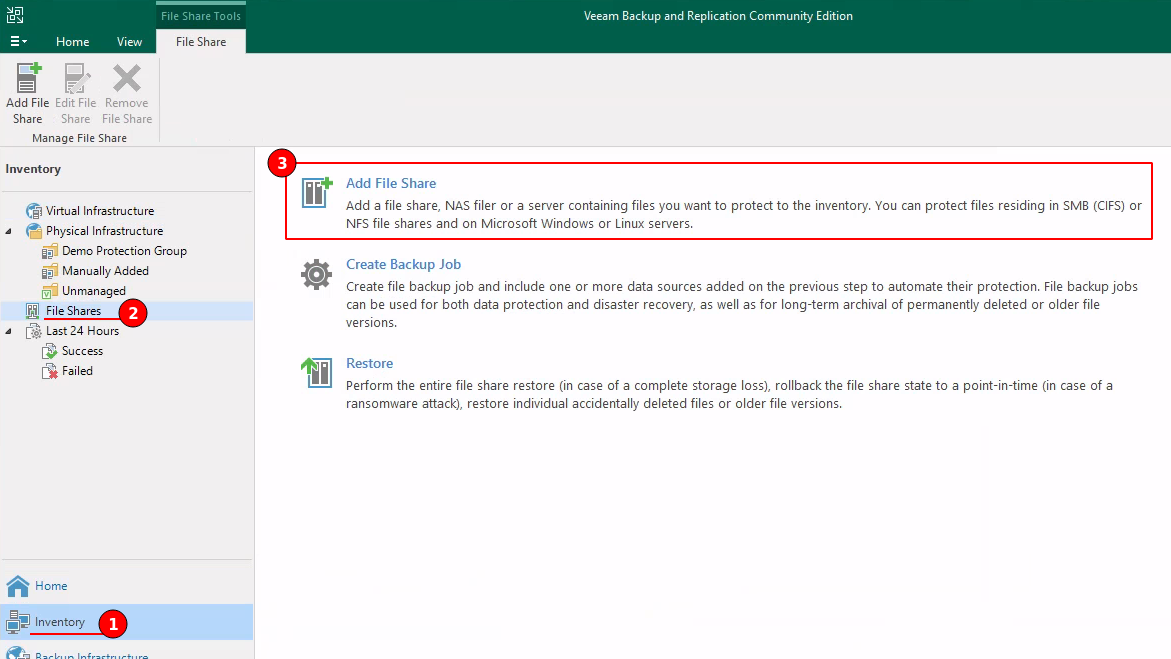Click the Manually Added group icon
Image resolution: width=1171 pixels, height=659 pixels.
pos(50,270)
